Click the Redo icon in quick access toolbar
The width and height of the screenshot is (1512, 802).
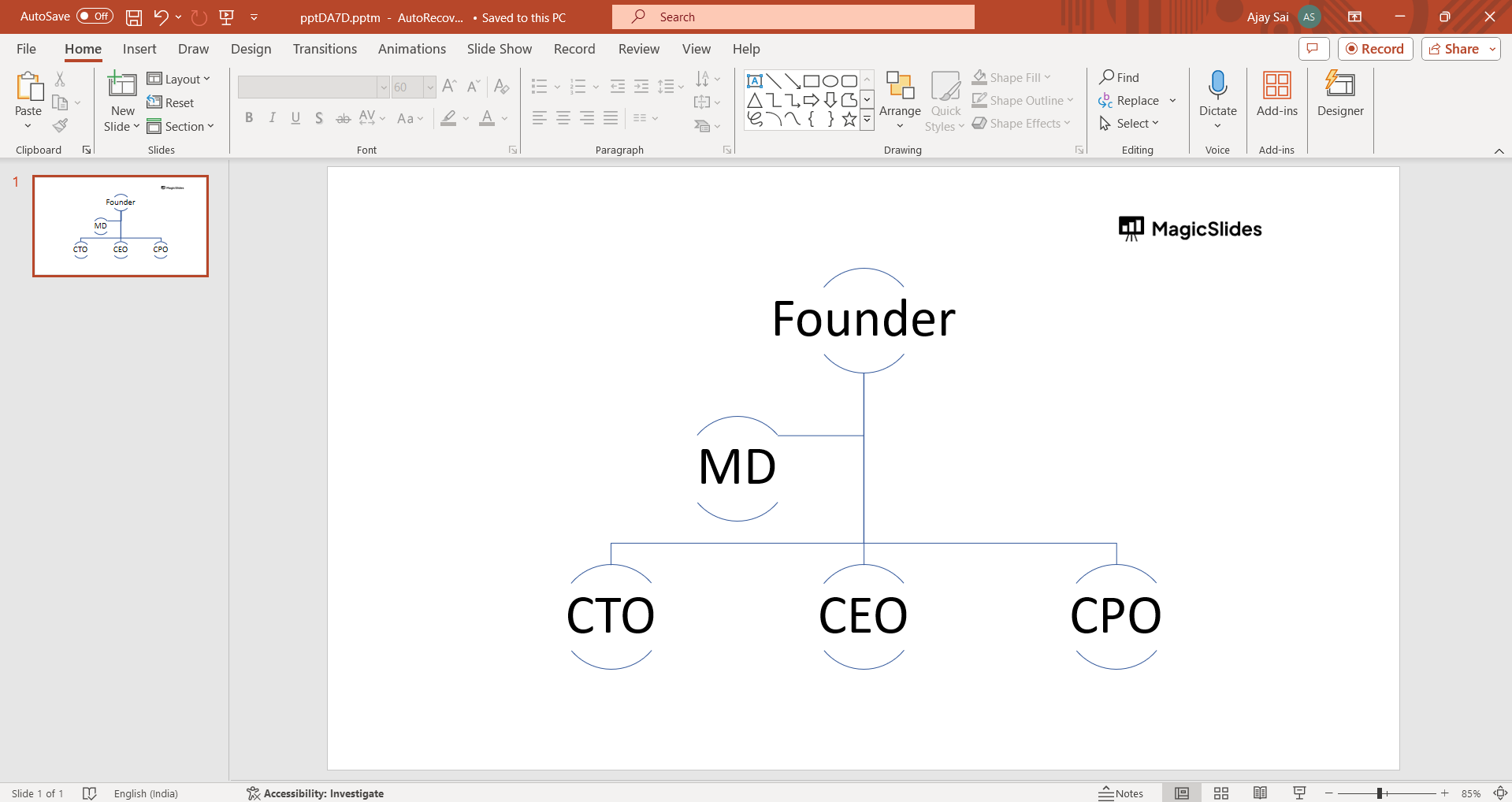(x=199, y=17)
